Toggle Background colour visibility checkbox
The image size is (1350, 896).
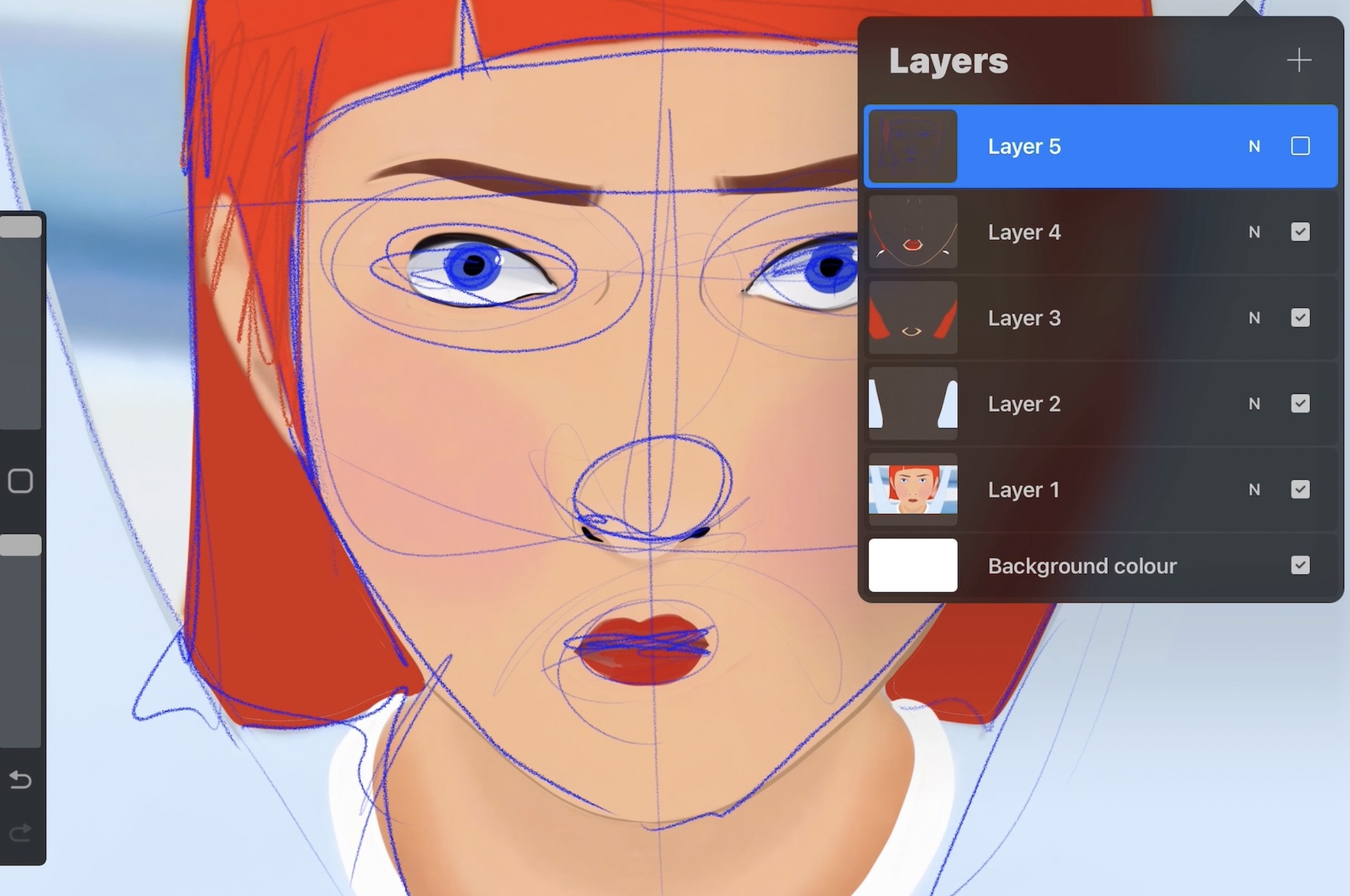[x=1300, y=565]
